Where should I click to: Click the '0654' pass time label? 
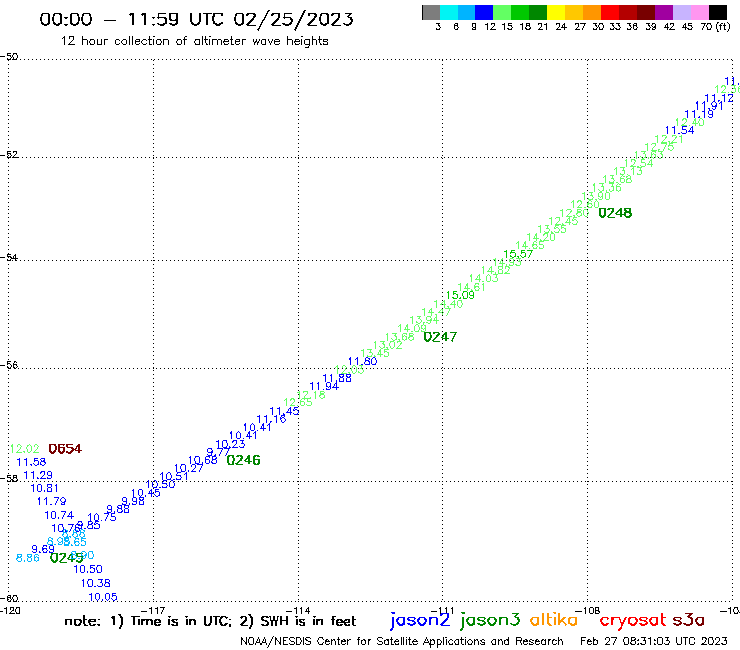pyautogui.click(x=65, y=449)
